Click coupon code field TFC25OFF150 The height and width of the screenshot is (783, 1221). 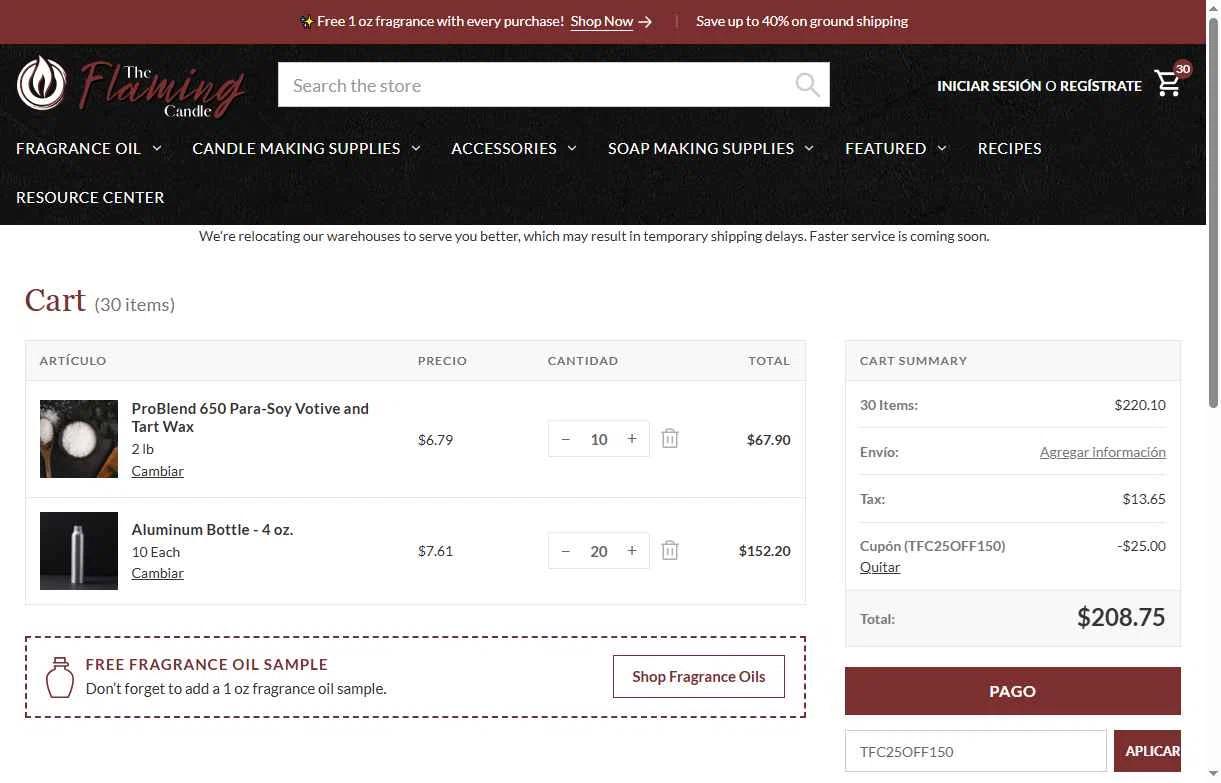coord(976,751)
